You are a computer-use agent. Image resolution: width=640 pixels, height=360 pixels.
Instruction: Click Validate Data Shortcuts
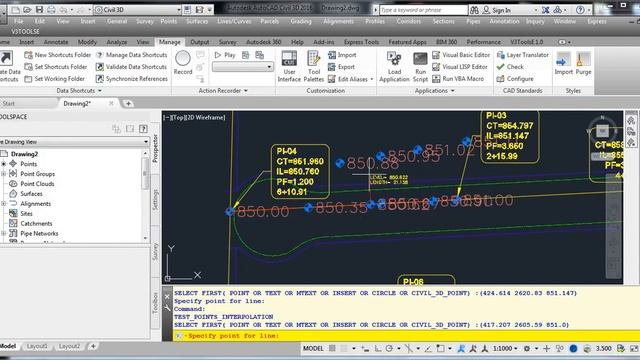(x=131, y=67)
